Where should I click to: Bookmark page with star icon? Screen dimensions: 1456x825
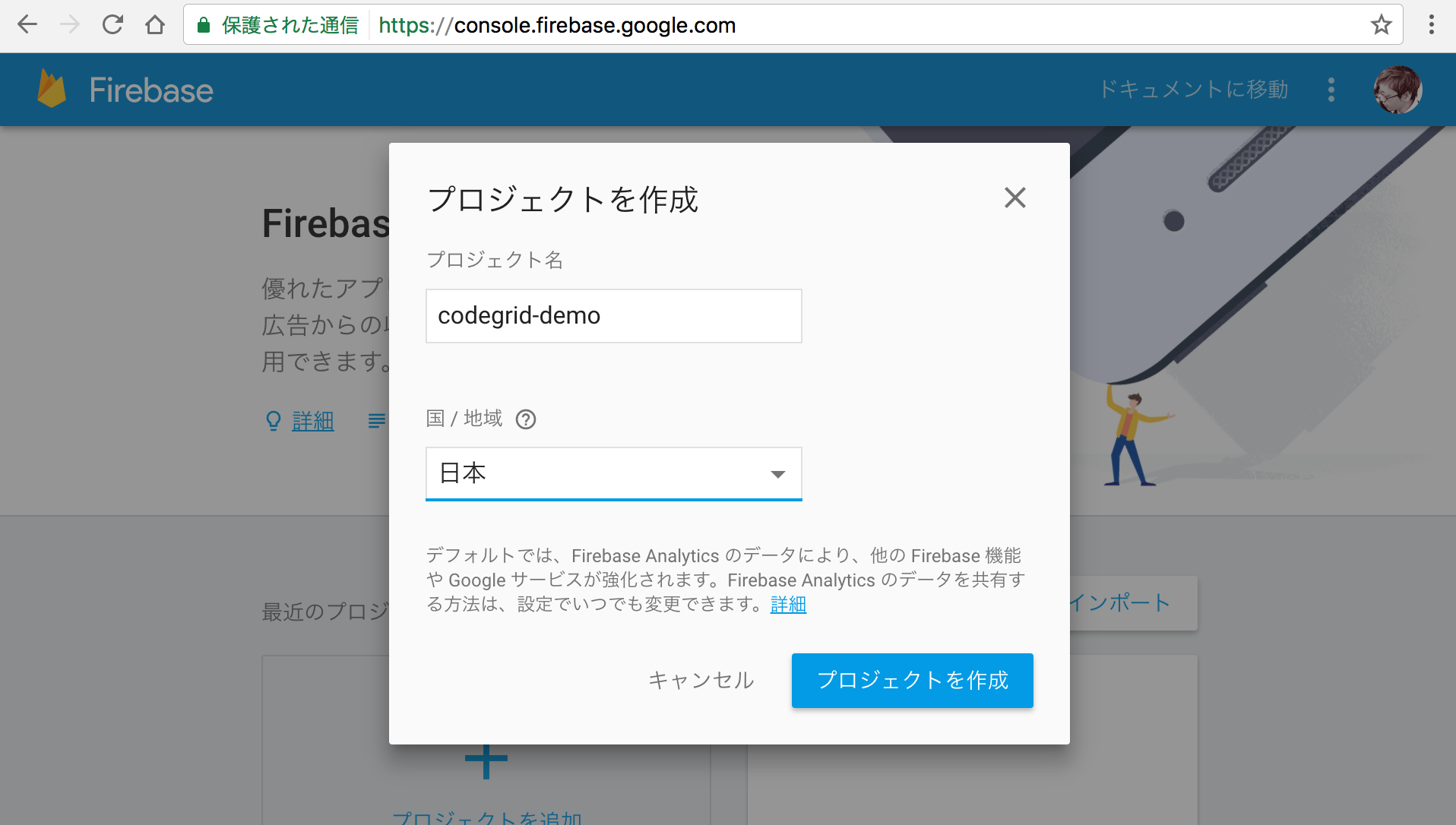pyautogui.click(x=1381, y=25)
